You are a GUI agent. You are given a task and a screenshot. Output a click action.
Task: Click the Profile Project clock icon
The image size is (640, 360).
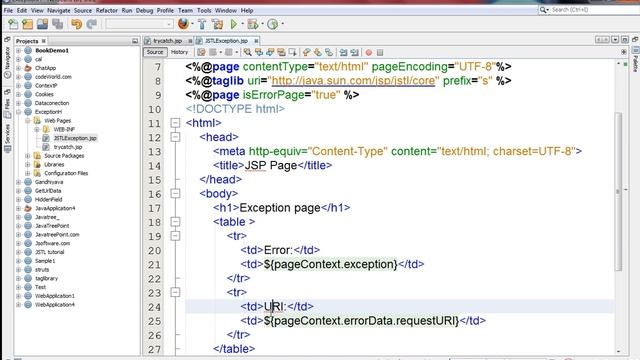click(272, 24)
